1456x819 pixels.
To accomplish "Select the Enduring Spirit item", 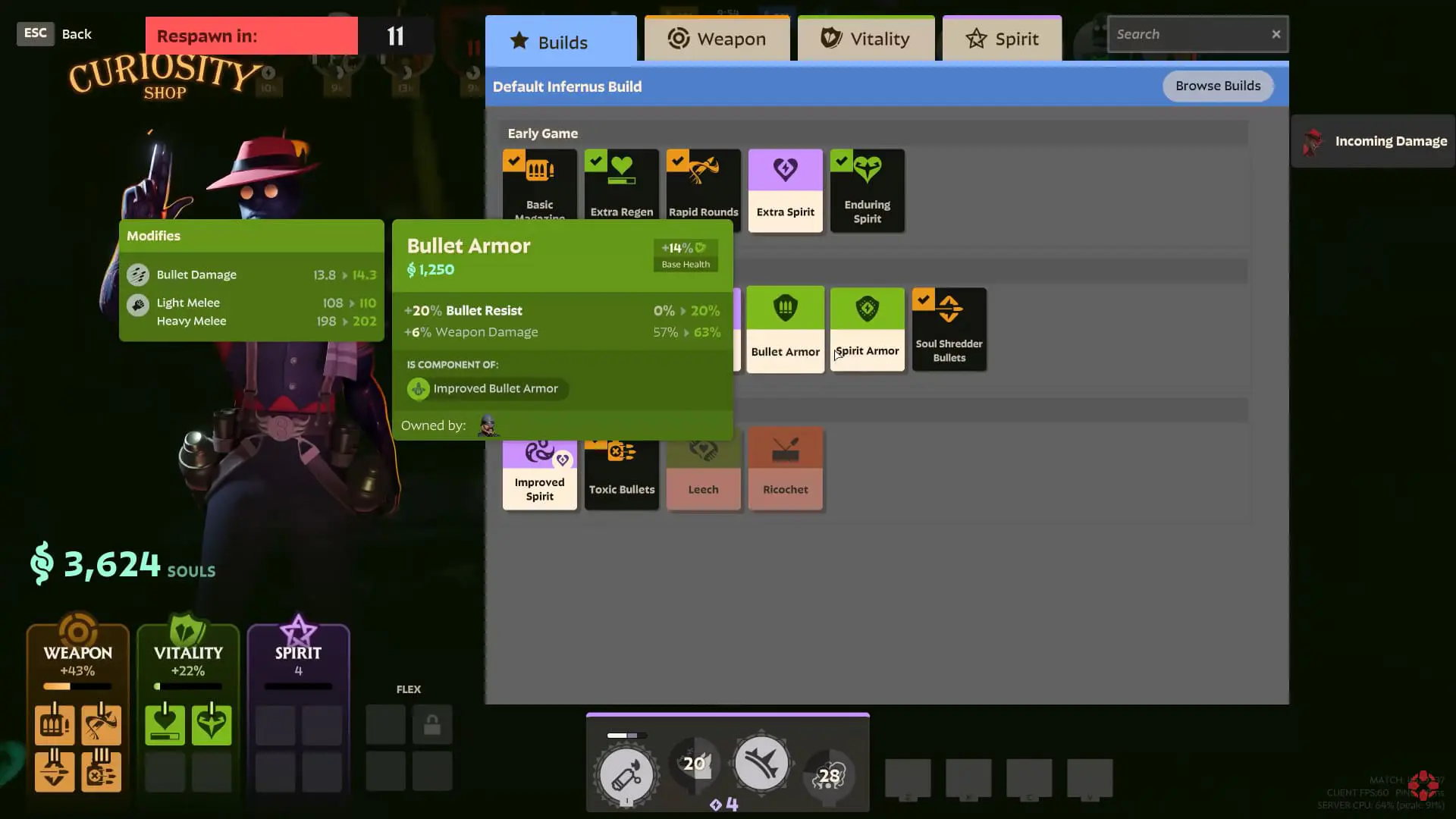I will click(867, 190).
